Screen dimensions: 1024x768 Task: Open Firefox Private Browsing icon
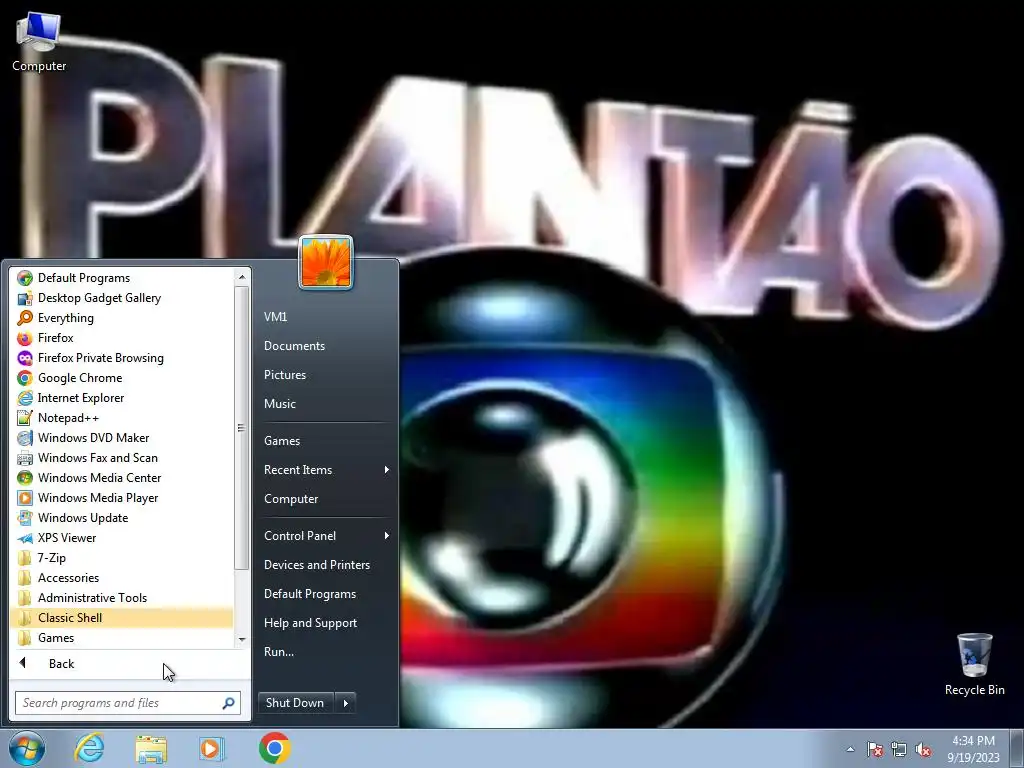click(x=25, y=359)
